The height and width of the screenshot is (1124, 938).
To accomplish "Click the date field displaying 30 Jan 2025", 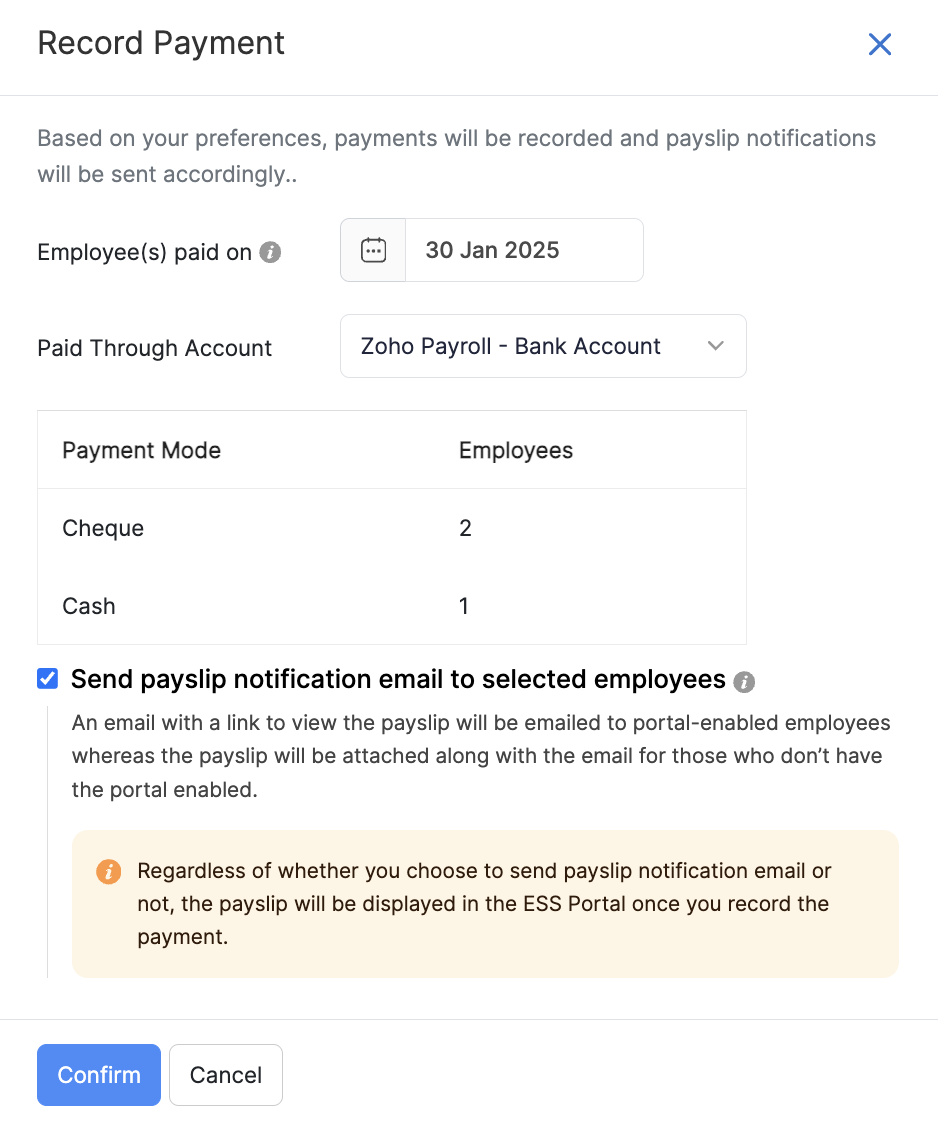I will pyautogui.click(x=523, y=249).
